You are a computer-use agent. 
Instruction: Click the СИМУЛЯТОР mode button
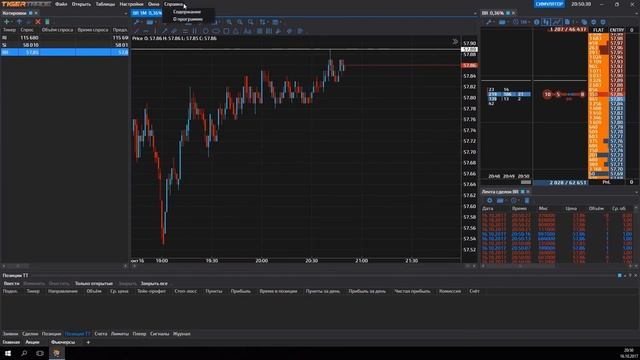coord(549,4)
